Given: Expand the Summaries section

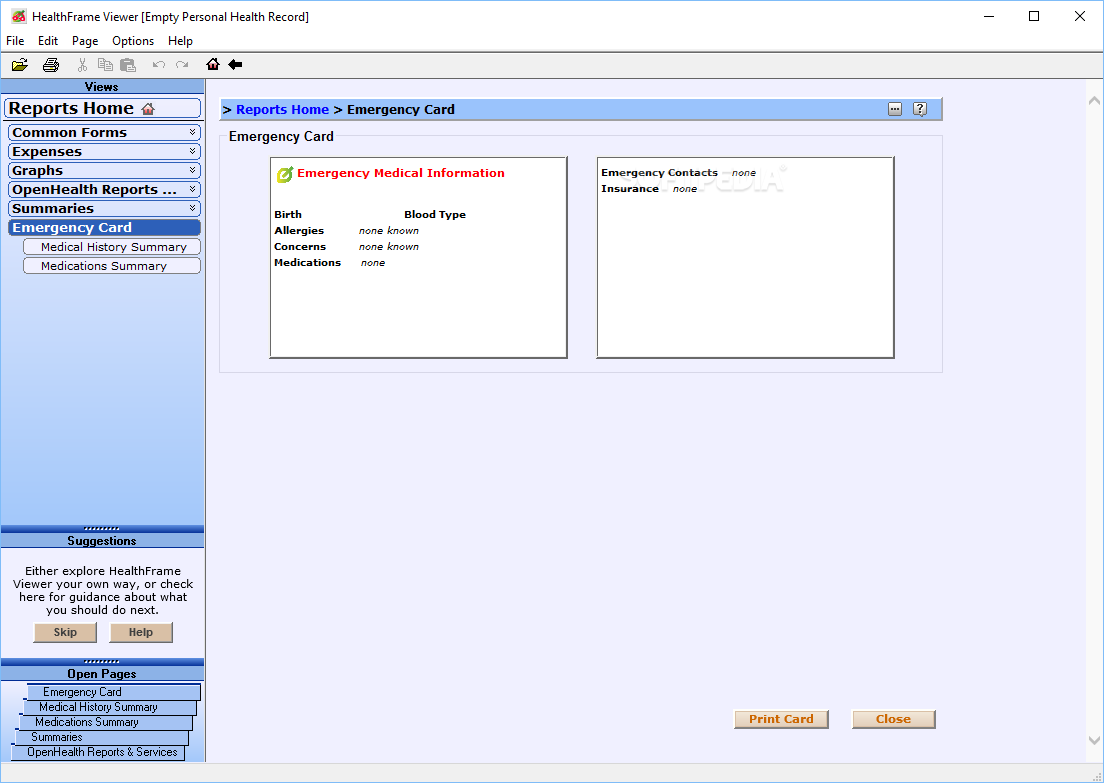Looking at the screenshot, I should 104,208.
